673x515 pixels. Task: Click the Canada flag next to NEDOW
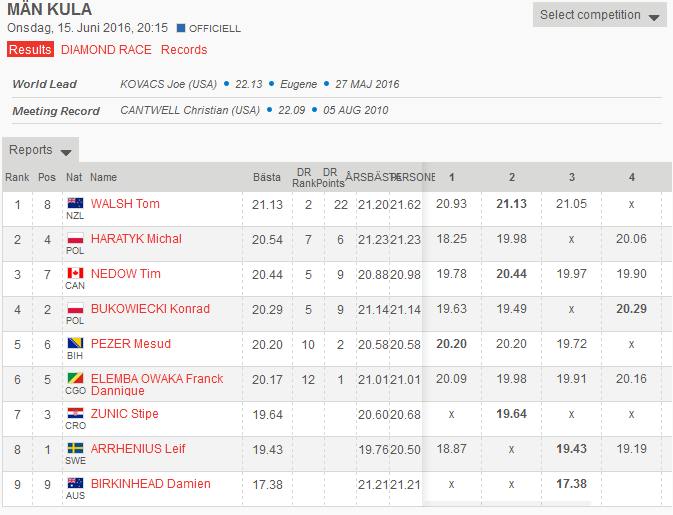pos(73,273)
